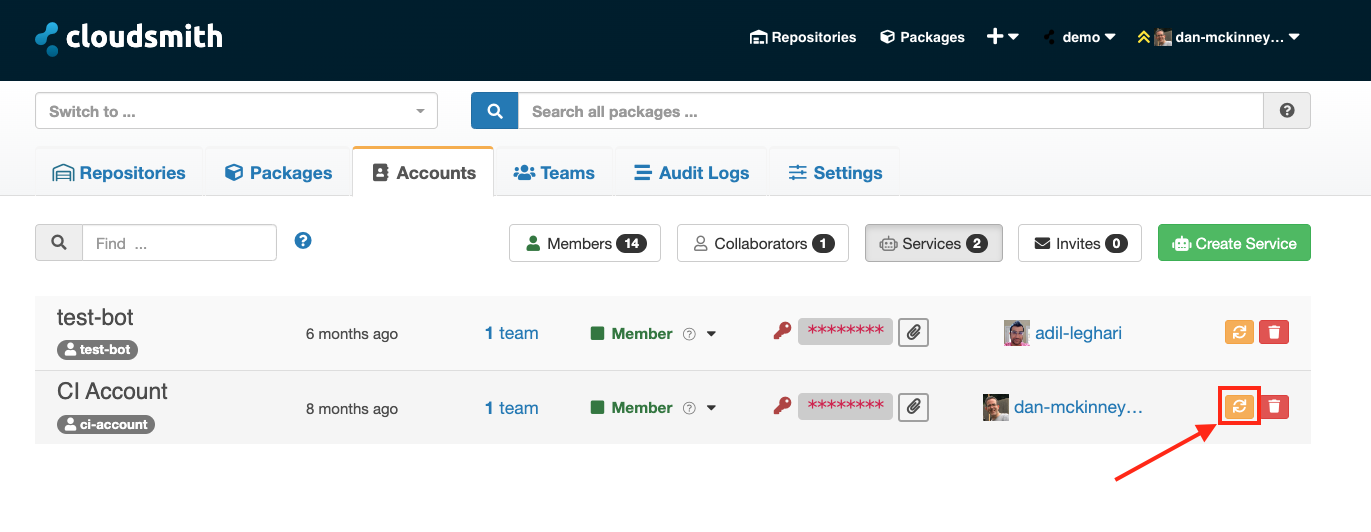
Task: Open CI Account's 1 team link
Action: click(511, 407)
